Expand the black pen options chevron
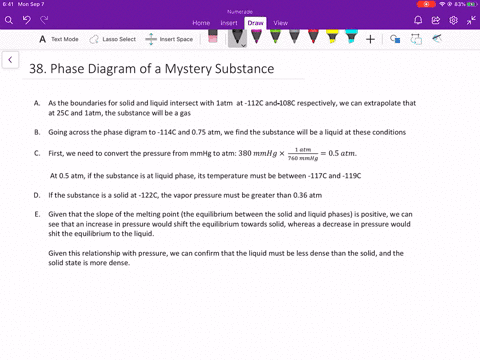The width and height of the screenshot is (480, 360). [244, 45]
